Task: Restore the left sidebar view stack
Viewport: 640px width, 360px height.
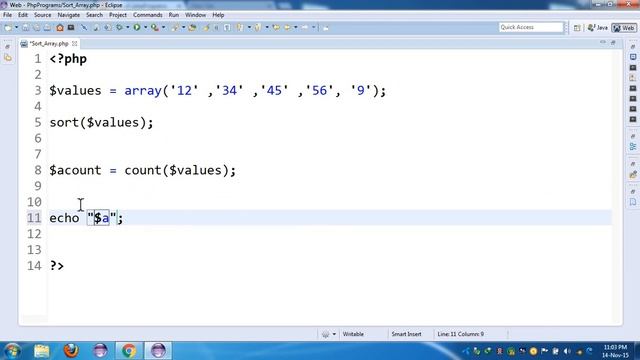Action: [8, 47]
